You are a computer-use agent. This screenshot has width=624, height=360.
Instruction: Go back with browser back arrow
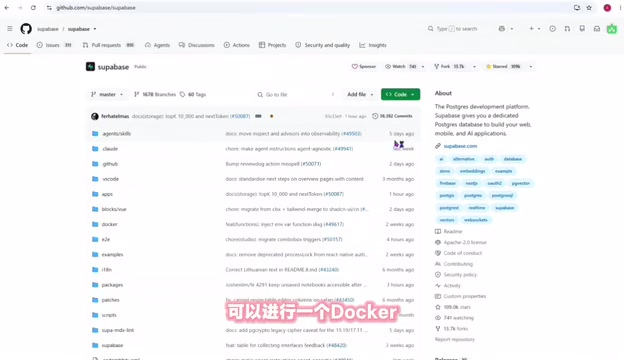pyautogui.click(x=7, y=8)
